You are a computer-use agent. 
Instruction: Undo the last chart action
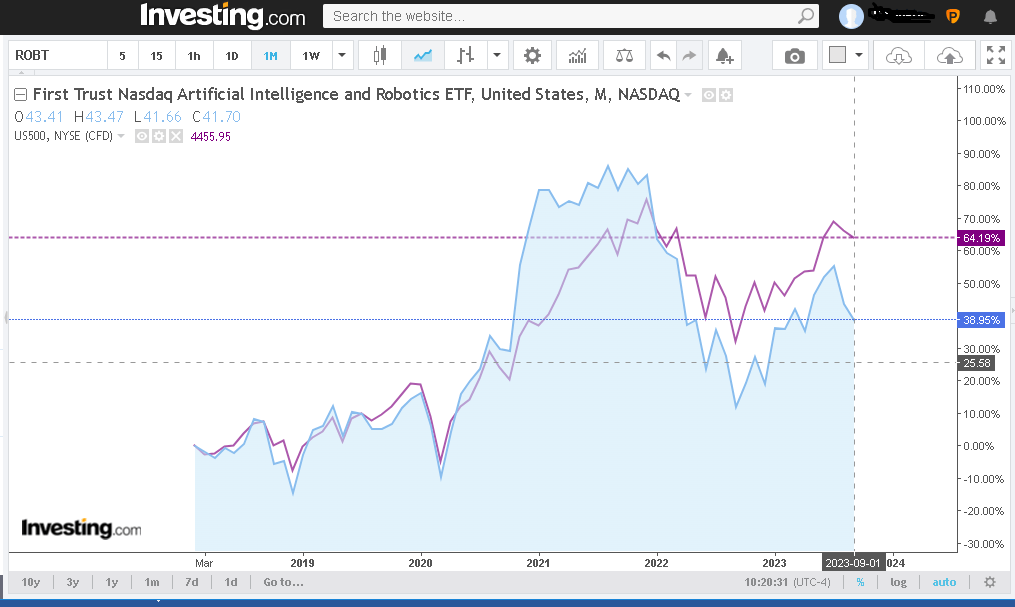[663, 55]
